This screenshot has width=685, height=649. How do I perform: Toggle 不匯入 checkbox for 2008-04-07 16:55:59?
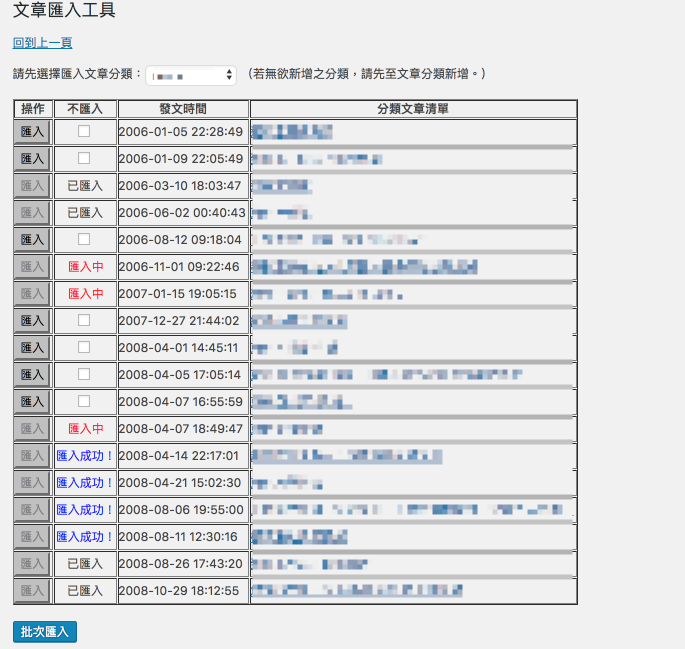click(84, 401)
